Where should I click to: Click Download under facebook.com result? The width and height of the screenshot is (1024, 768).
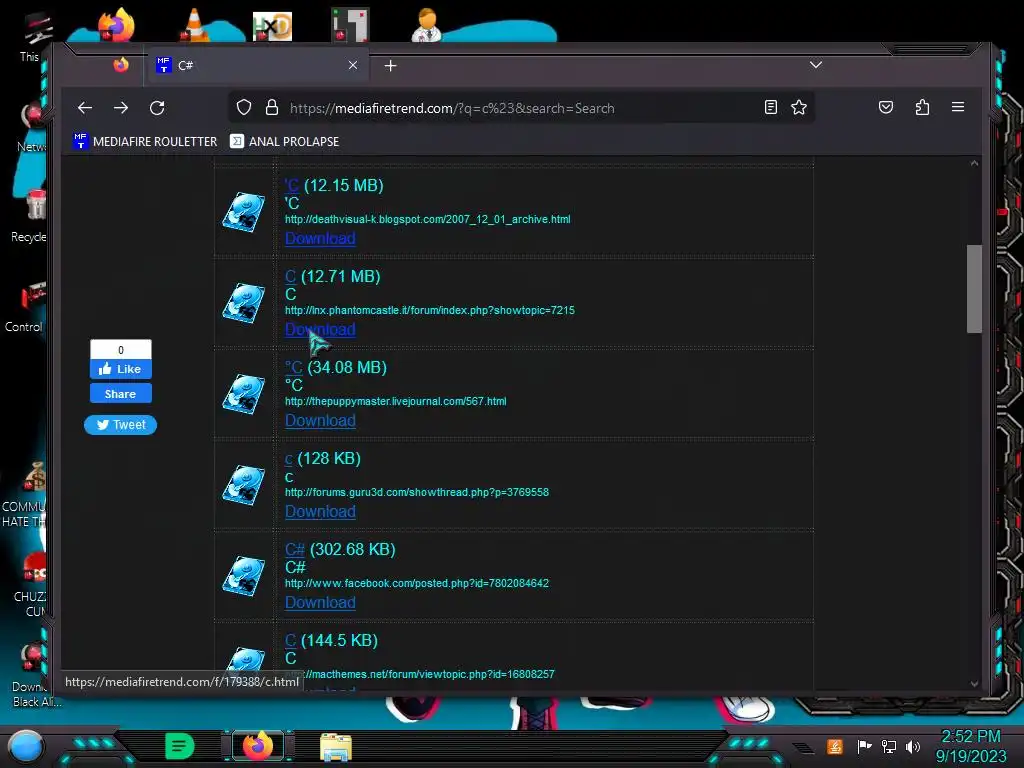[x=320, y=602]
